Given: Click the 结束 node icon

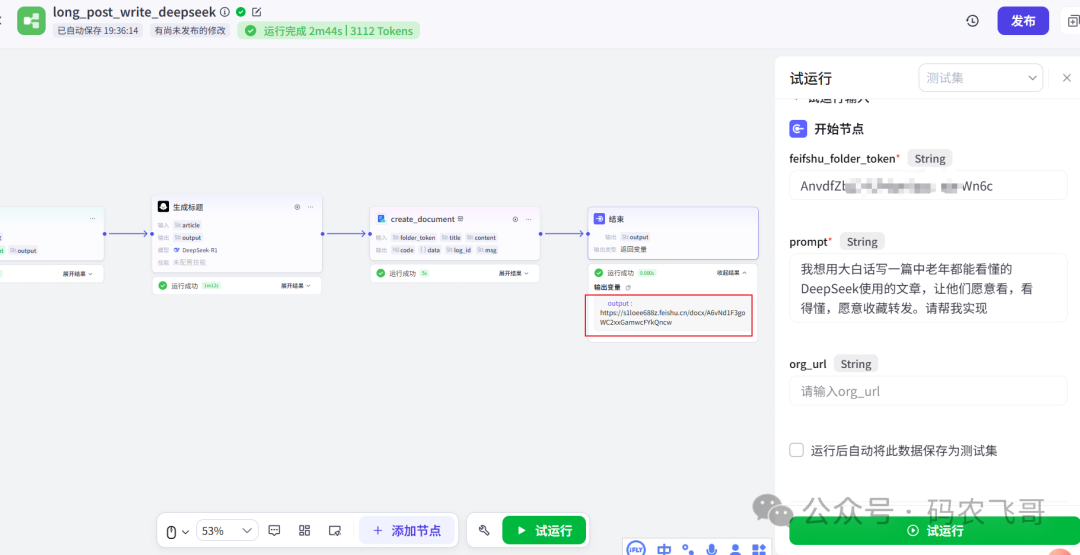Looking at the screenshot, I should [599, 219].
